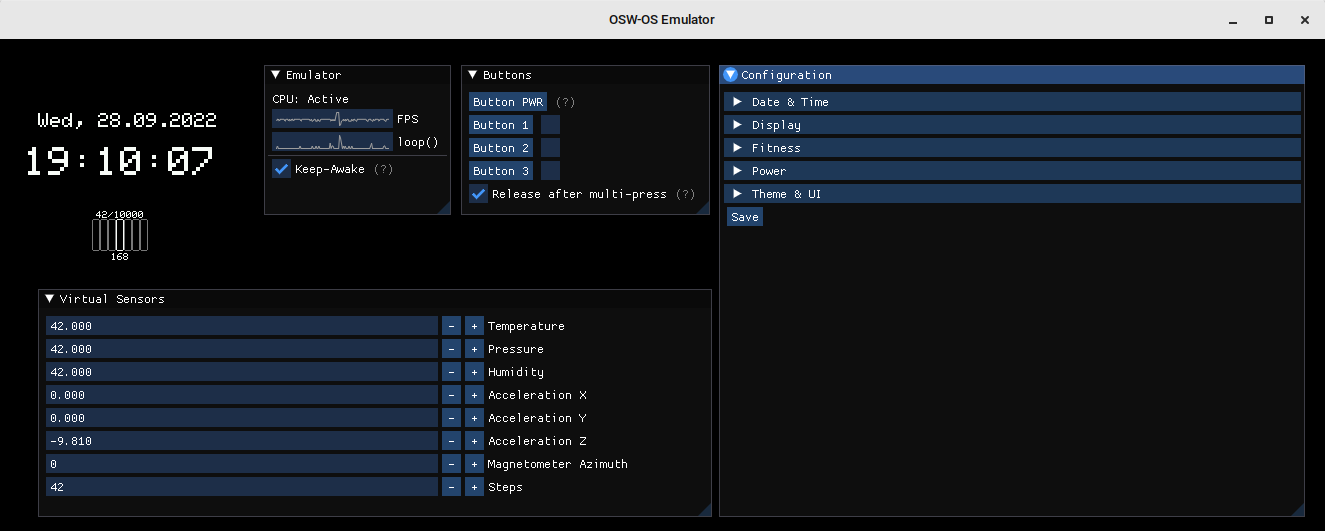Decrease Acceleration Y with minus button
This screenshot has height=531, width=1325.
coord(451,418)
